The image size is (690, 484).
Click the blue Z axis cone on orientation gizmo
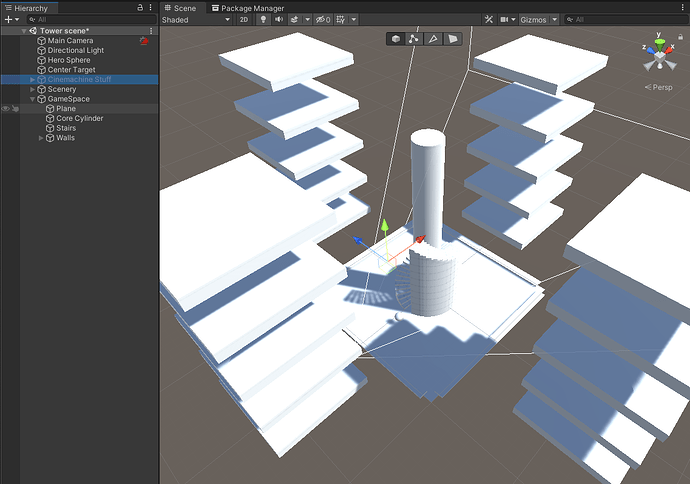point(650,50)
